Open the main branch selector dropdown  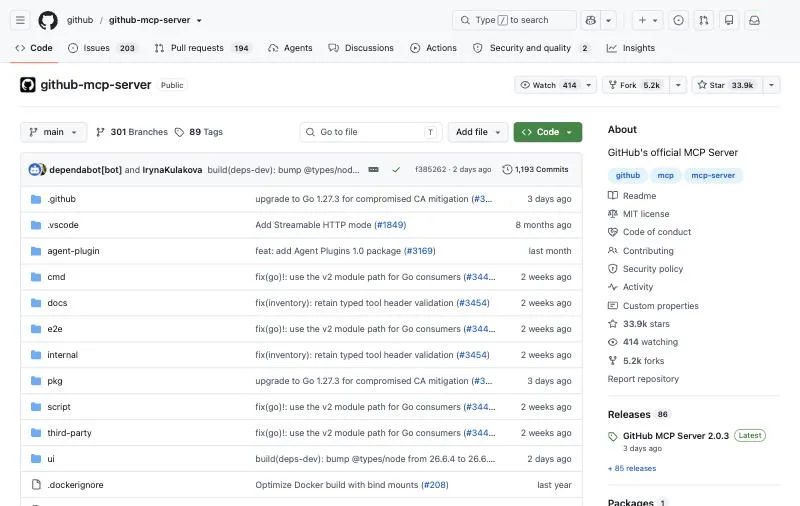click(54, 132)
